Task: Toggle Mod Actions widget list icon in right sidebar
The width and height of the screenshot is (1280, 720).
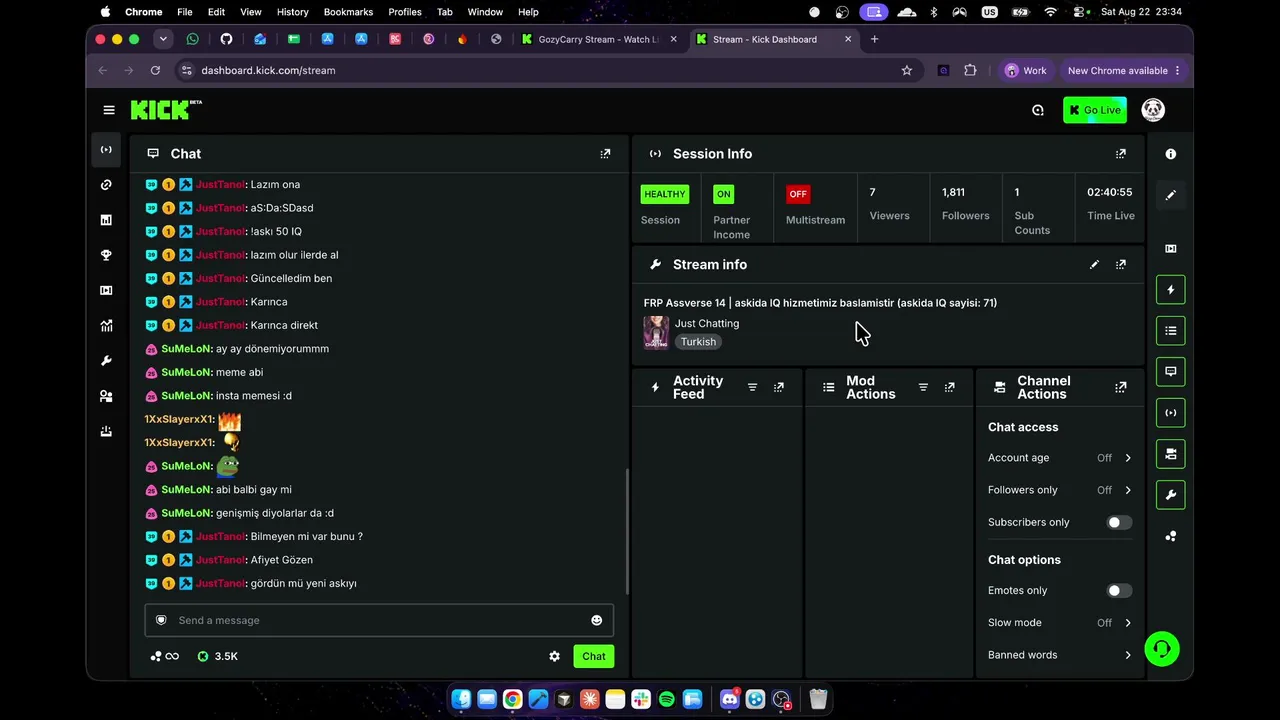Action: click(1171, 331)
